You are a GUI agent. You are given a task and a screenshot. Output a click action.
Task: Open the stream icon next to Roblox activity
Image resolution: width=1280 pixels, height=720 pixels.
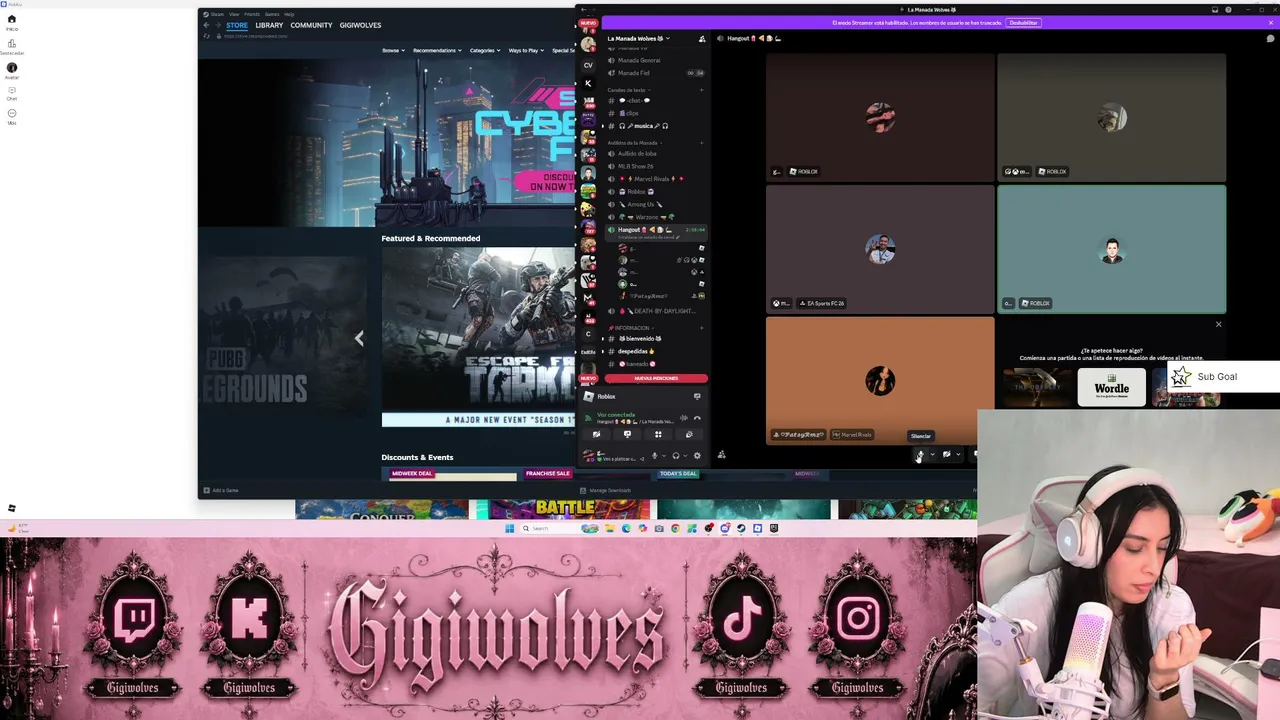coord(697,396)
